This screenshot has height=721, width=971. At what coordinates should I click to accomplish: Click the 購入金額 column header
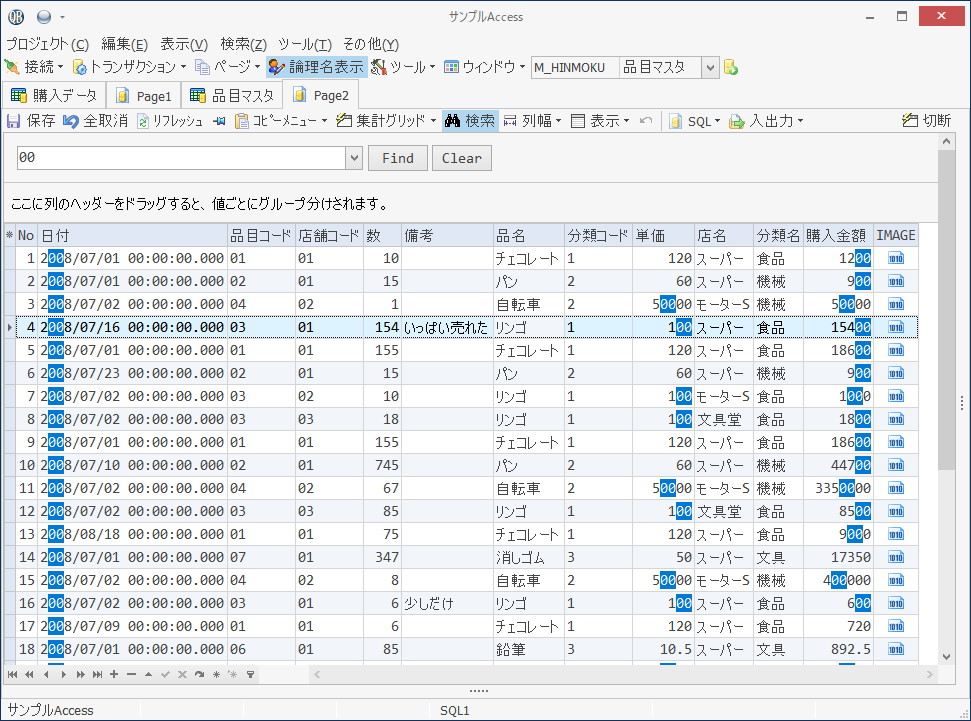838,235
